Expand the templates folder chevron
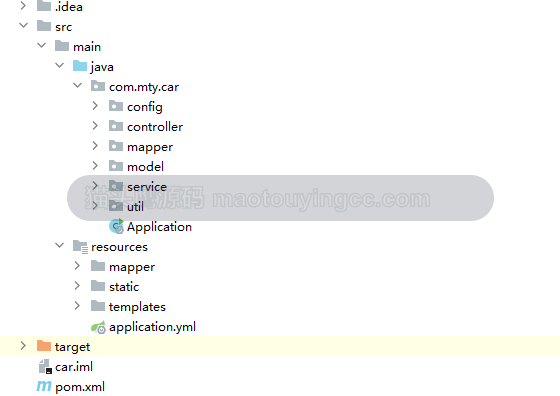 coord(77,306)
